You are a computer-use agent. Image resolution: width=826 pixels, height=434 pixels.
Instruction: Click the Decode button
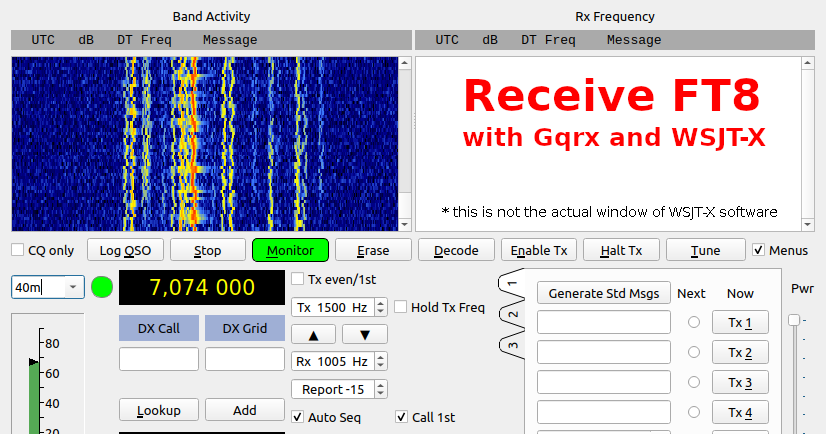click(x=456, y=250)
